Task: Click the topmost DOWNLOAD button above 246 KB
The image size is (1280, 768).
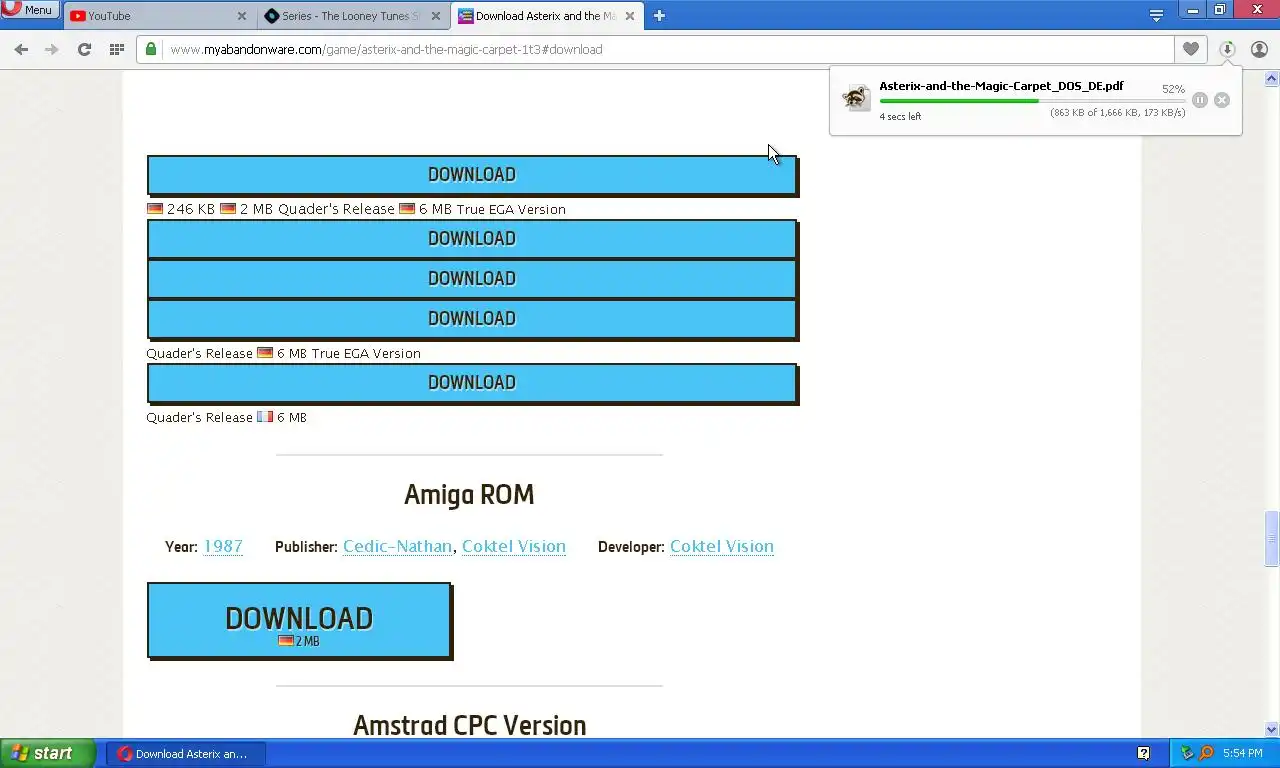Action: pos(472,175)
